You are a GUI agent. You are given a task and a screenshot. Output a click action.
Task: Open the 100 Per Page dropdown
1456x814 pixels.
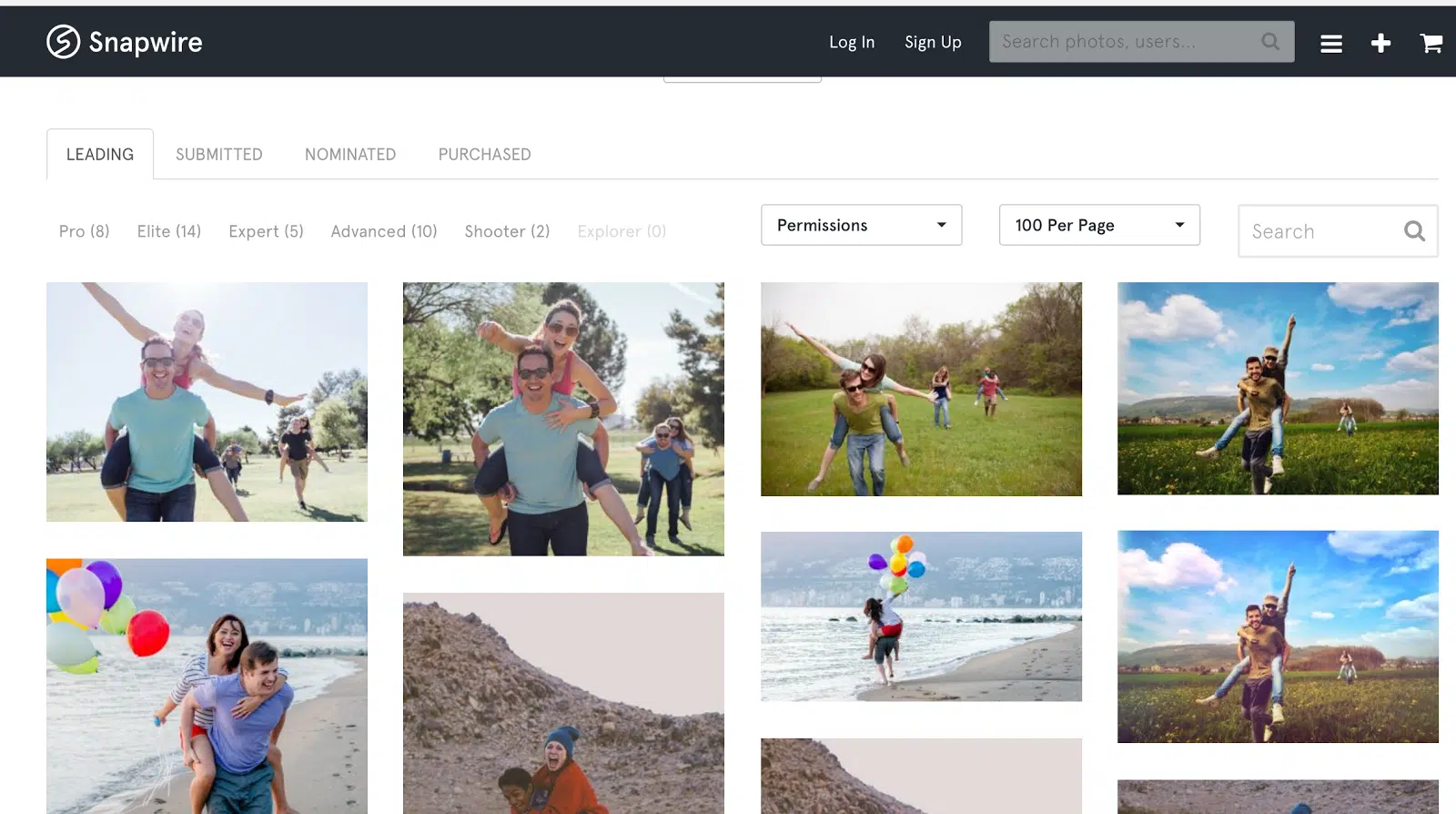[1099, 225]
